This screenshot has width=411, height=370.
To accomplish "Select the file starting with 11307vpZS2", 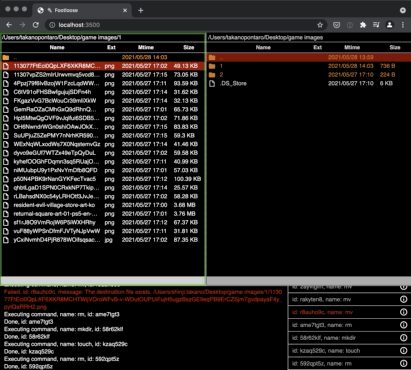I will tap(103, 75).
